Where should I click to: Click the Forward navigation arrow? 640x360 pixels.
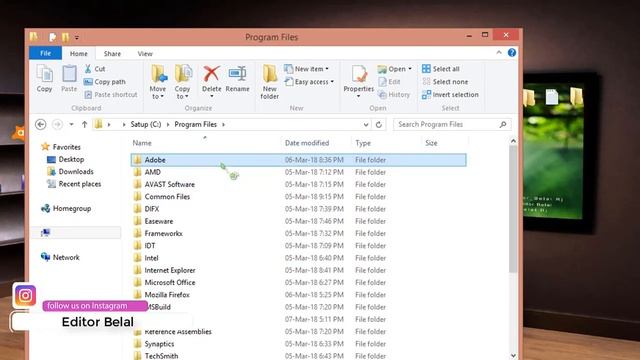coord(57,124)
